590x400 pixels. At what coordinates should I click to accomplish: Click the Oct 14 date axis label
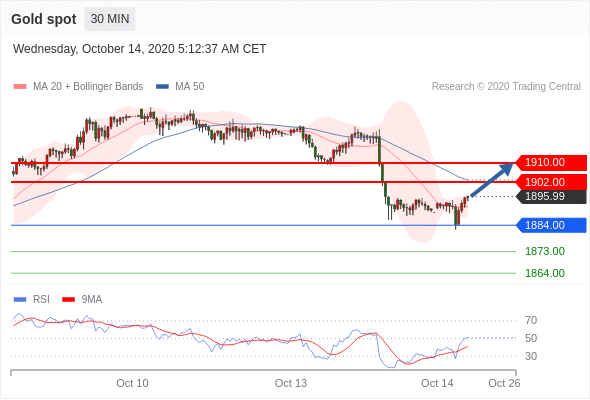(437, 383)
